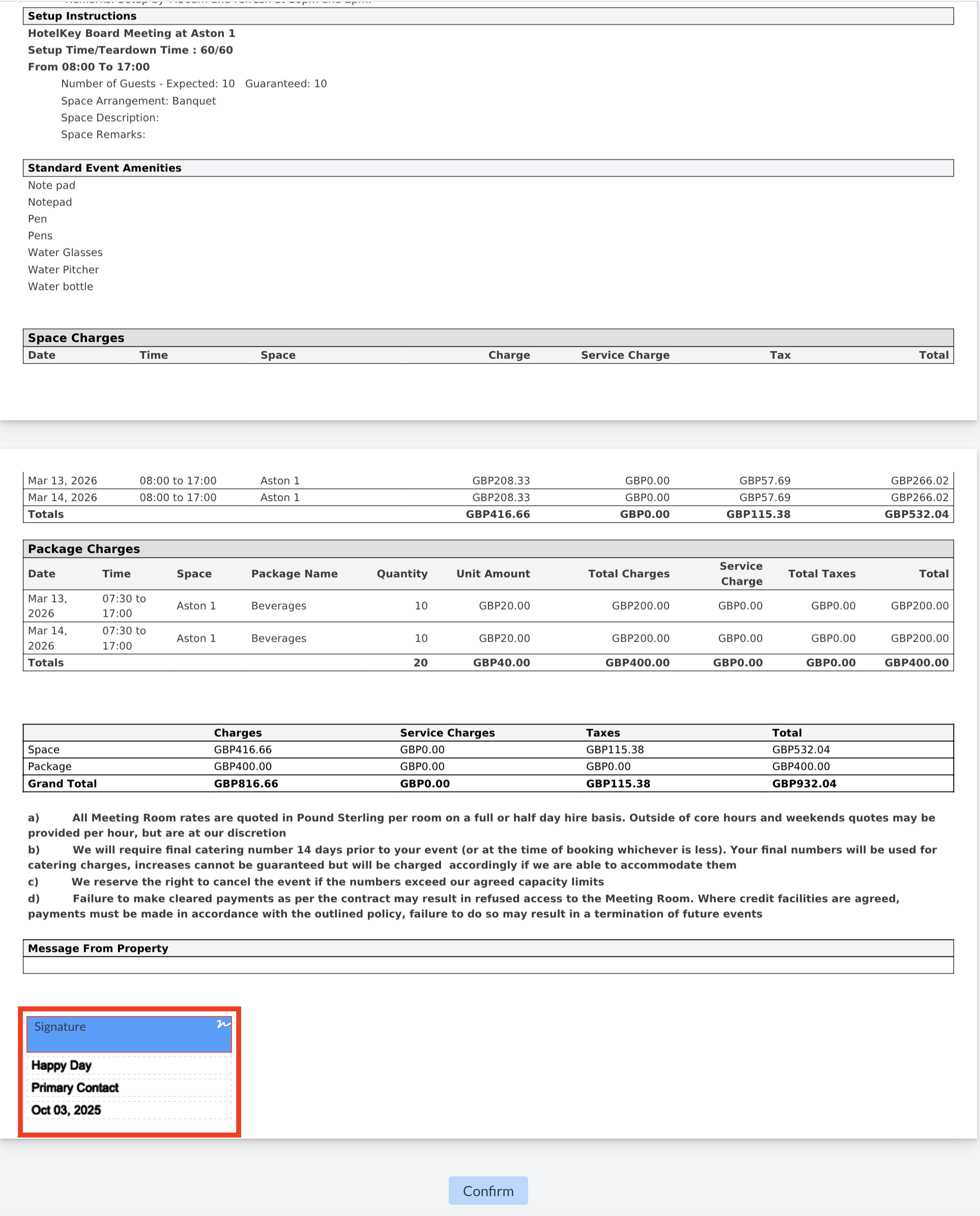Image resolution: width=980 pixels, height=1216 pixels.
Task: Click the Grand Total GBP932.04 amount
Action: click(804, 784)
